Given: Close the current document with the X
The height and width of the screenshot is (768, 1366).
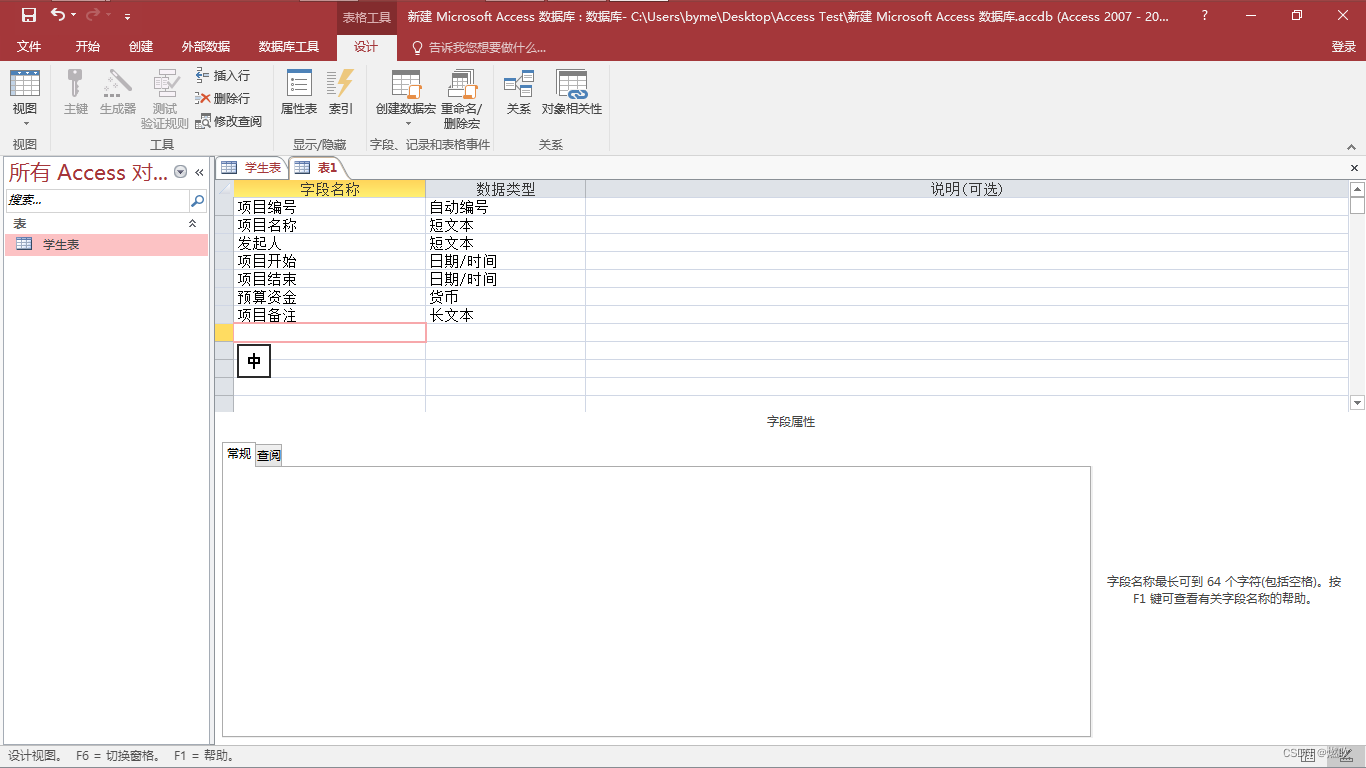Looking at the screenshot, I should [x=1355, y=168].
